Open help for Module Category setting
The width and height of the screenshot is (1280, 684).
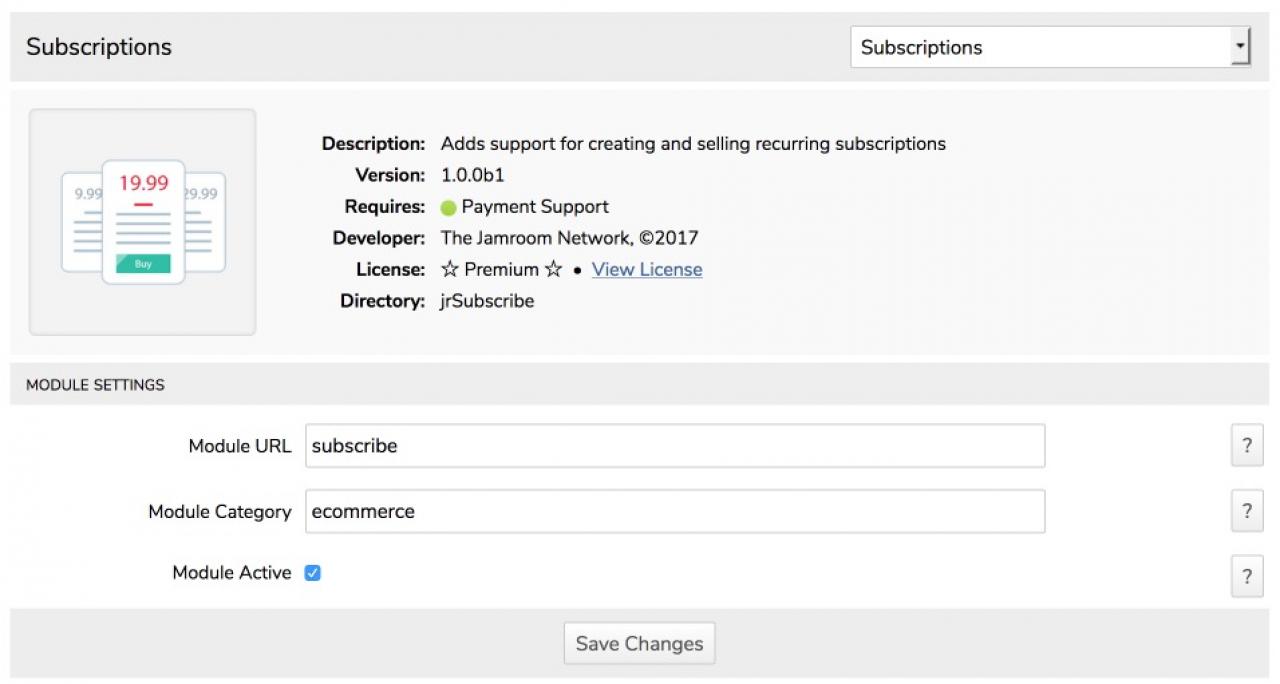coord(1246,511)
